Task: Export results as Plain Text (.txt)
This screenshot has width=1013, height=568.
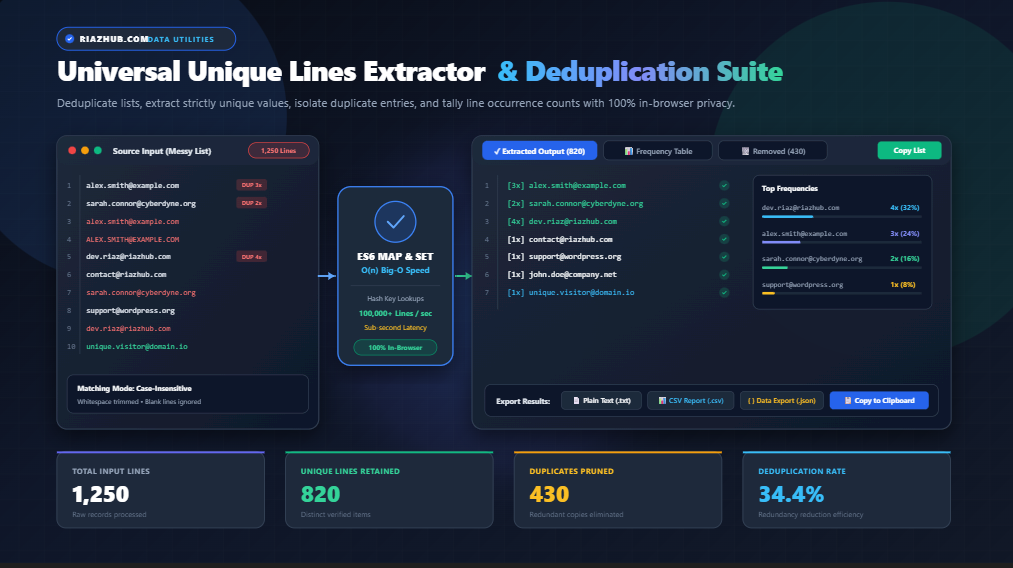Action: pos(601,401)
